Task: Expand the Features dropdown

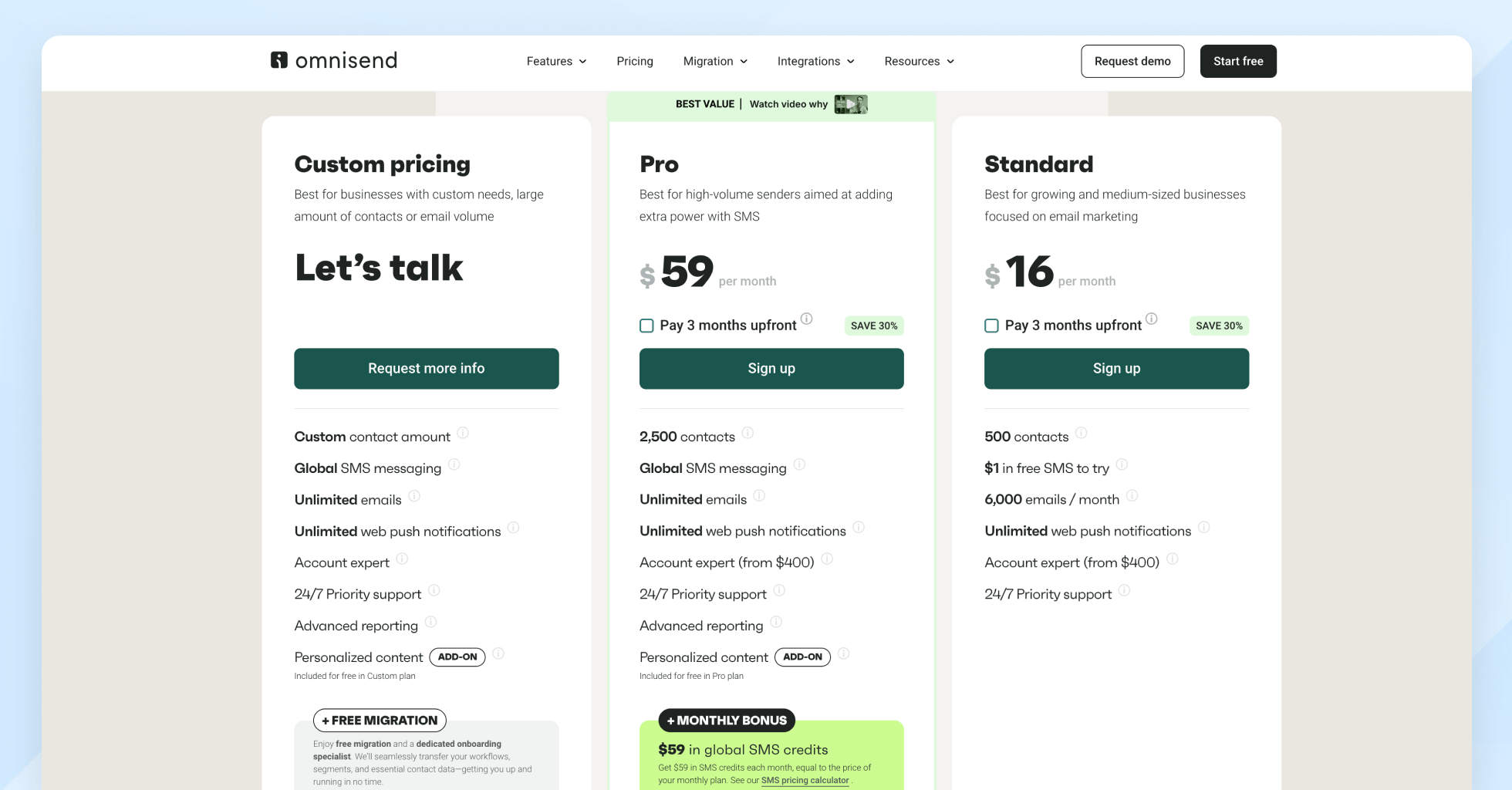Action: coord(556,61)
